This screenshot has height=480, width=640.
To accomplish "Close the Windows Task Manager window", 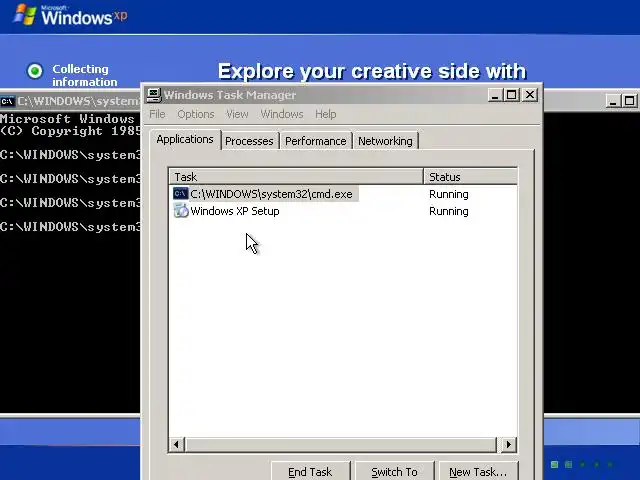I will [529, 95].
